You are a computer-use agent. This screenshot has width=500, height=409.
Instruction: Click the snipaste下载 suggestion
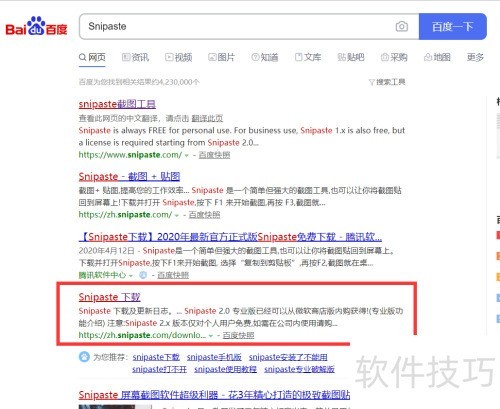pos(156,357)
